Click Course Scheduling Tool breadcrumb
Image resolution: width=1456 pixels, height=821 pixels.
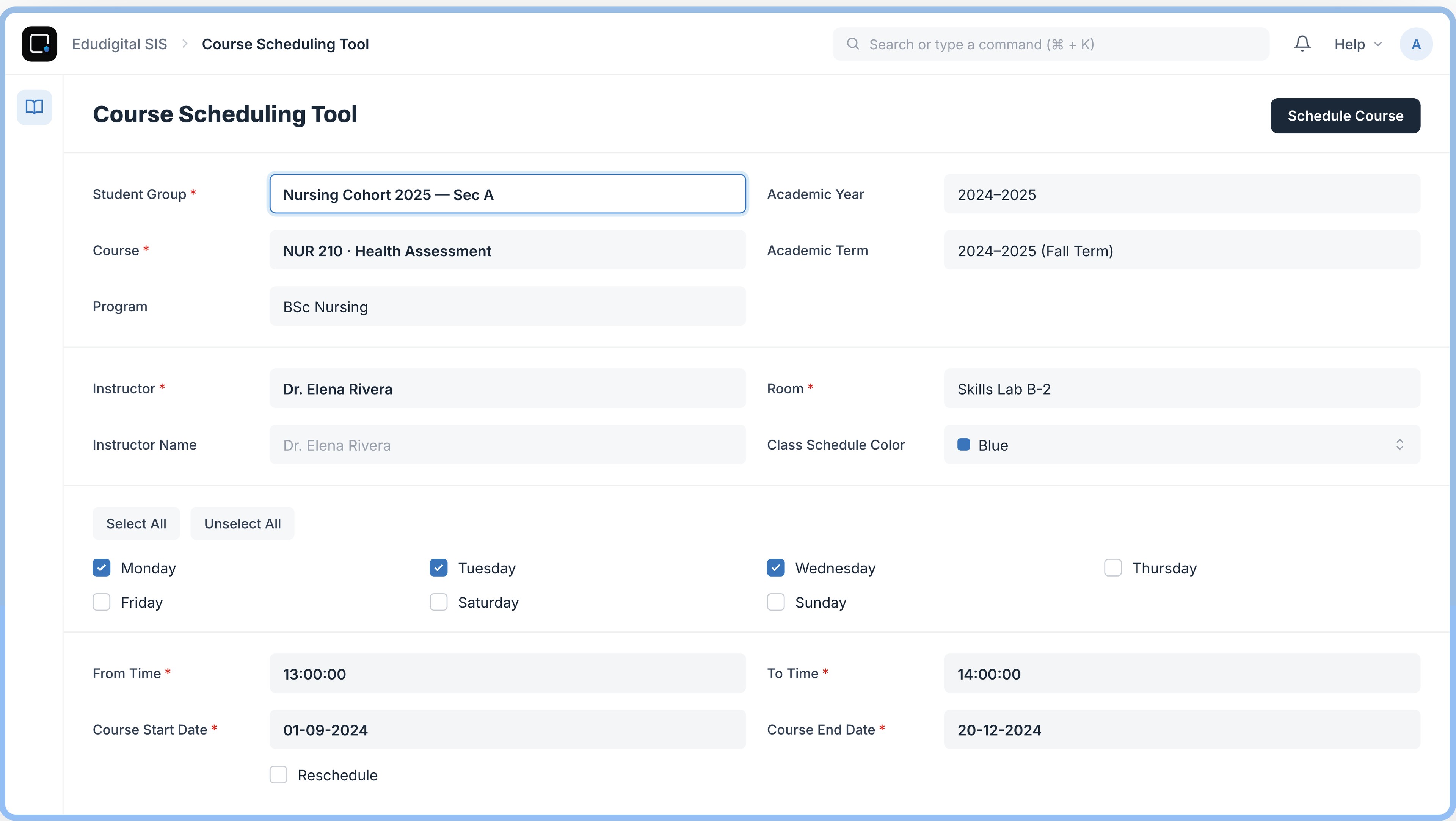(286, 44)
